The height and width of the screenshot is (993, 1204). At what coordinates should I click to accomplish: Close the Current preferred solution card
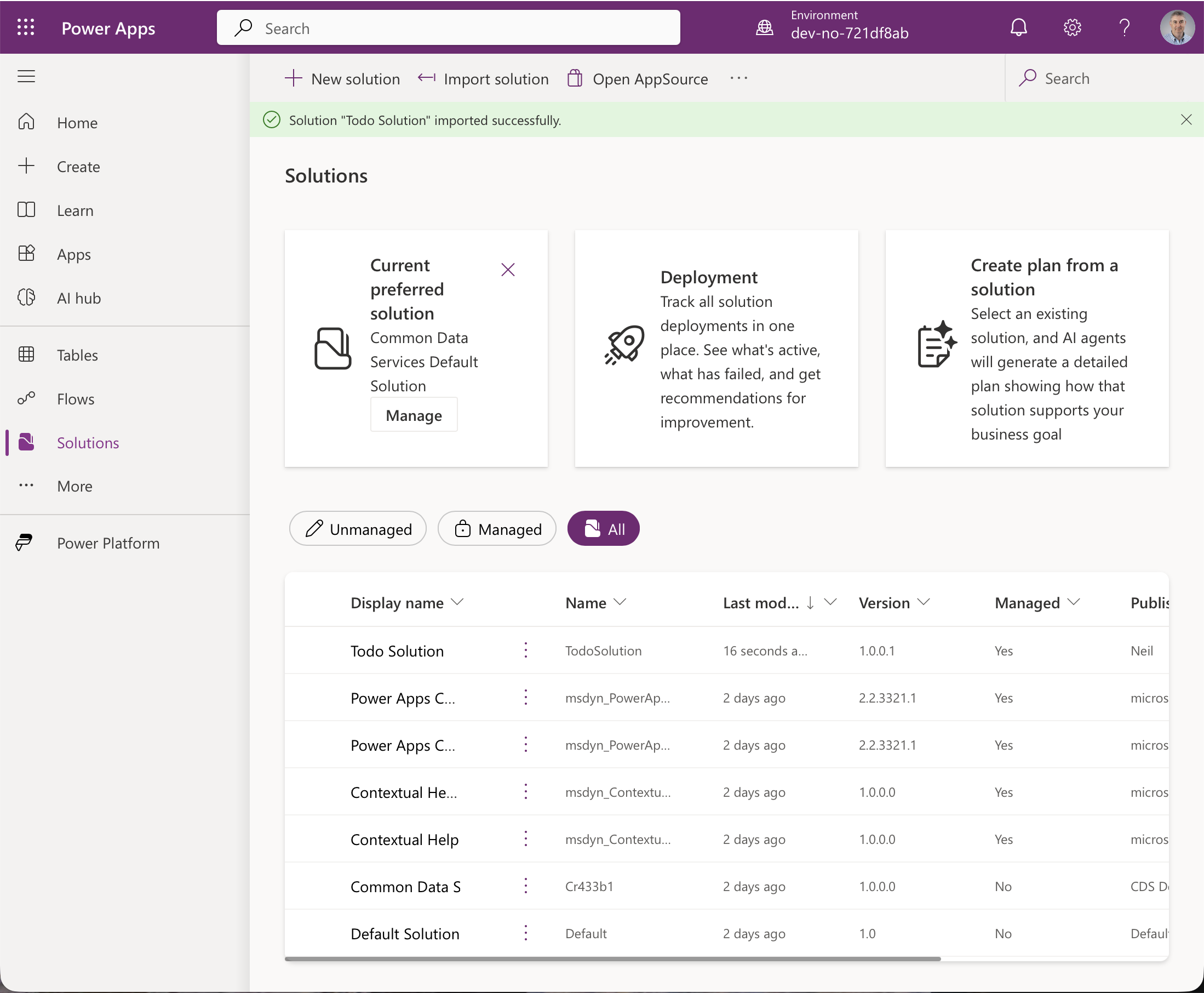tap(508, 270)
